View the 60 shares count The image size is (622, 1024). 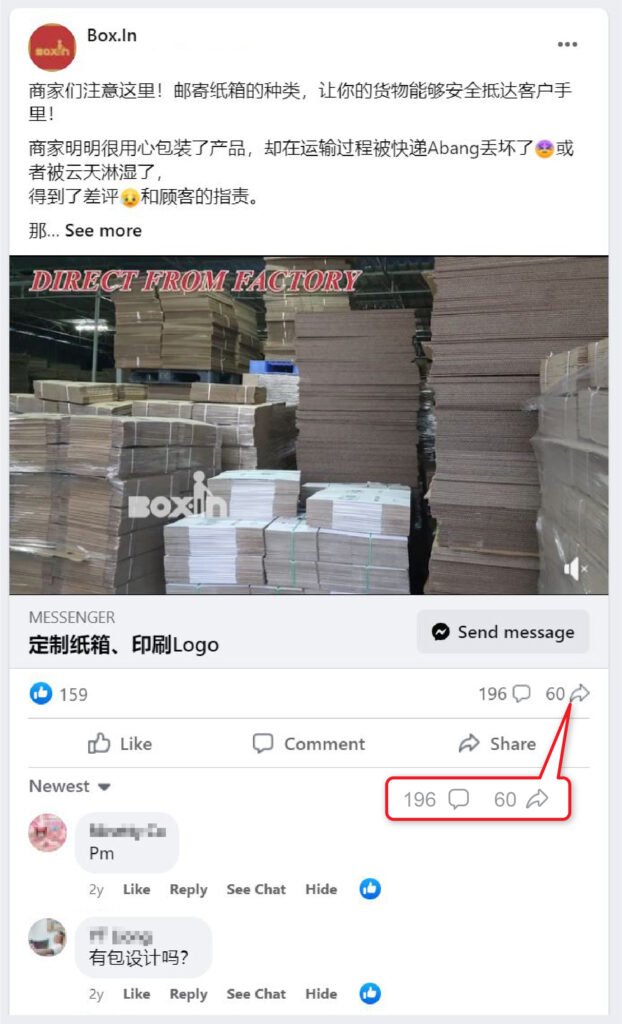(x=567, y=694)
